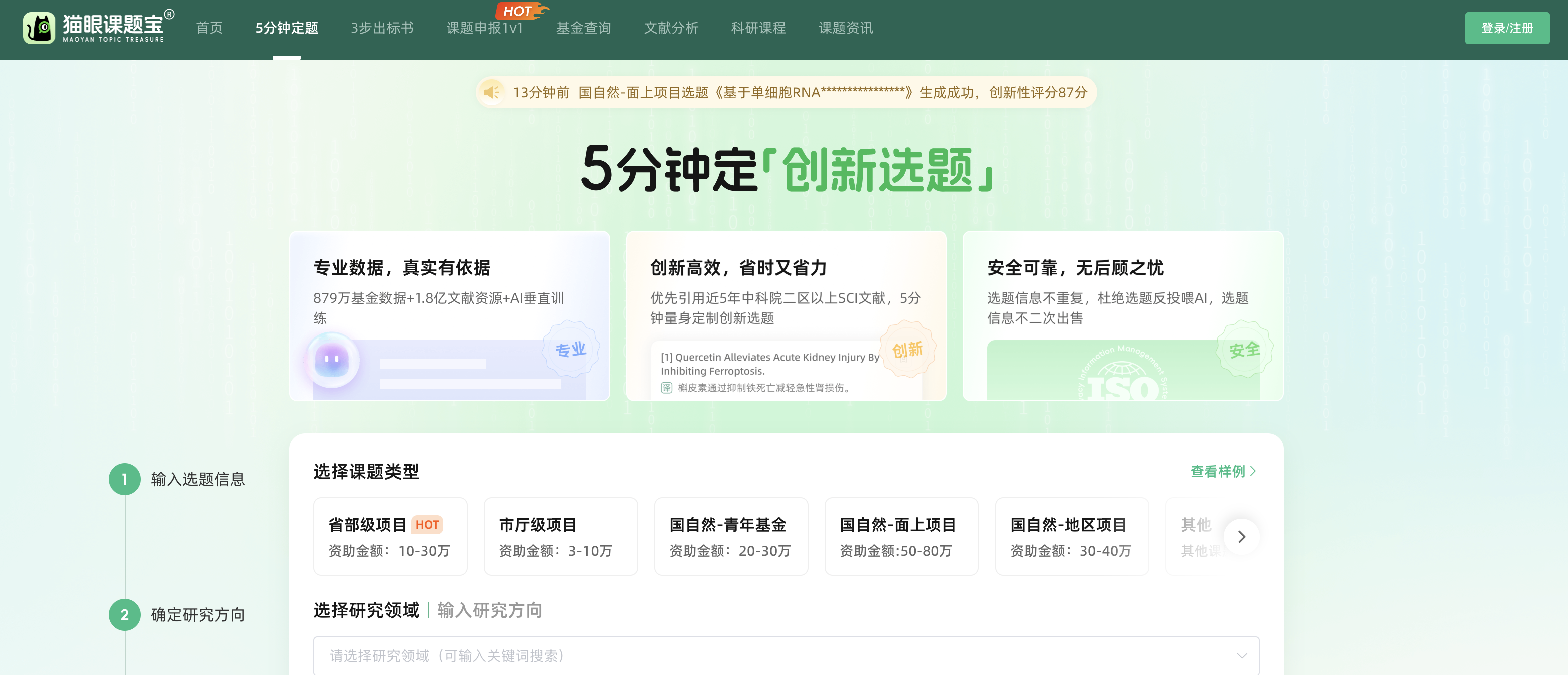
Task: Open the 课题资讯 nav item
Action: (x=846, y=28)
